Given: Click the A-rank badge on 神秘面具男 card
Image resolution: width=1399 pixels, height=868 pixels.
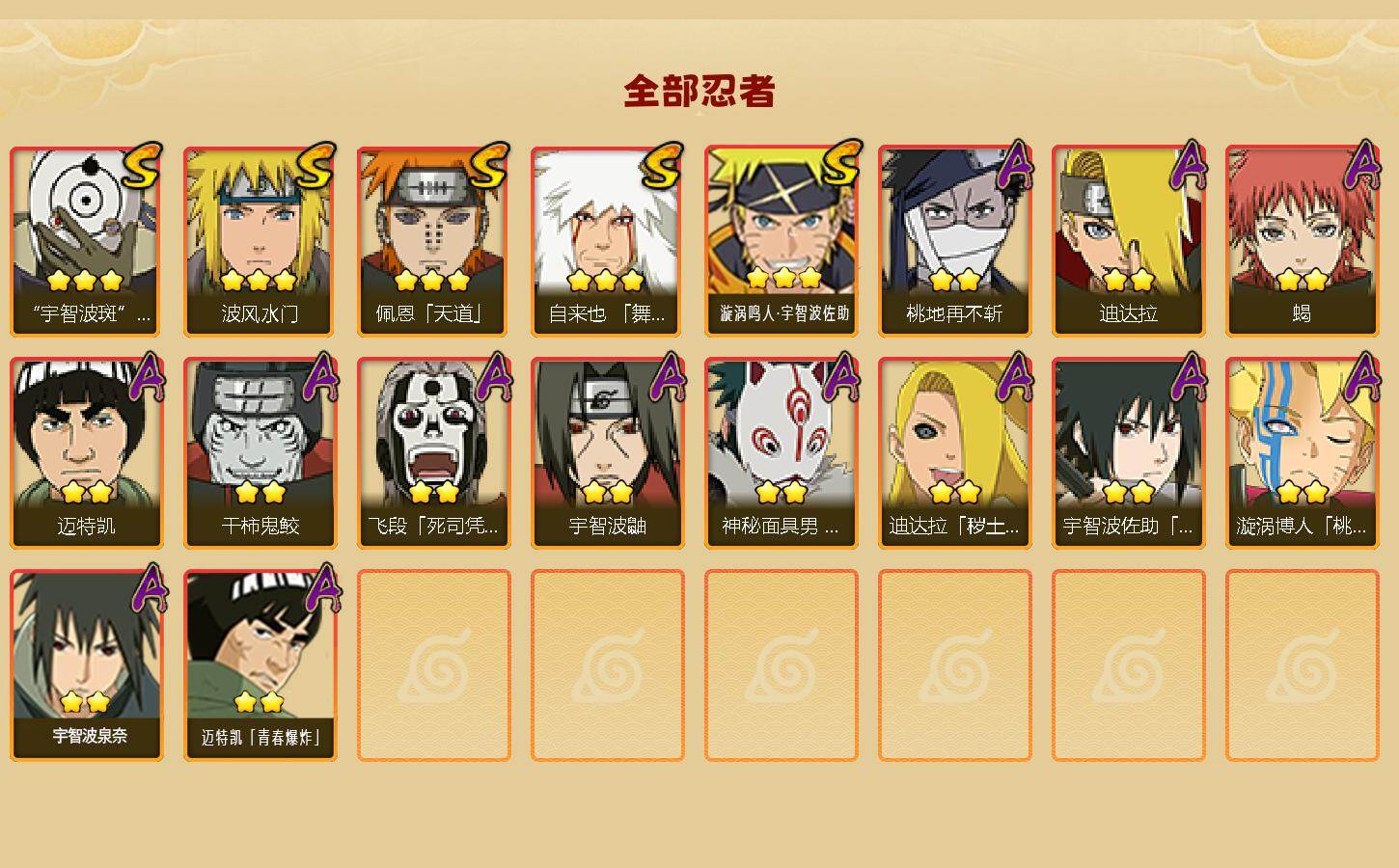Looking at the screenshot, I should 841,376.
